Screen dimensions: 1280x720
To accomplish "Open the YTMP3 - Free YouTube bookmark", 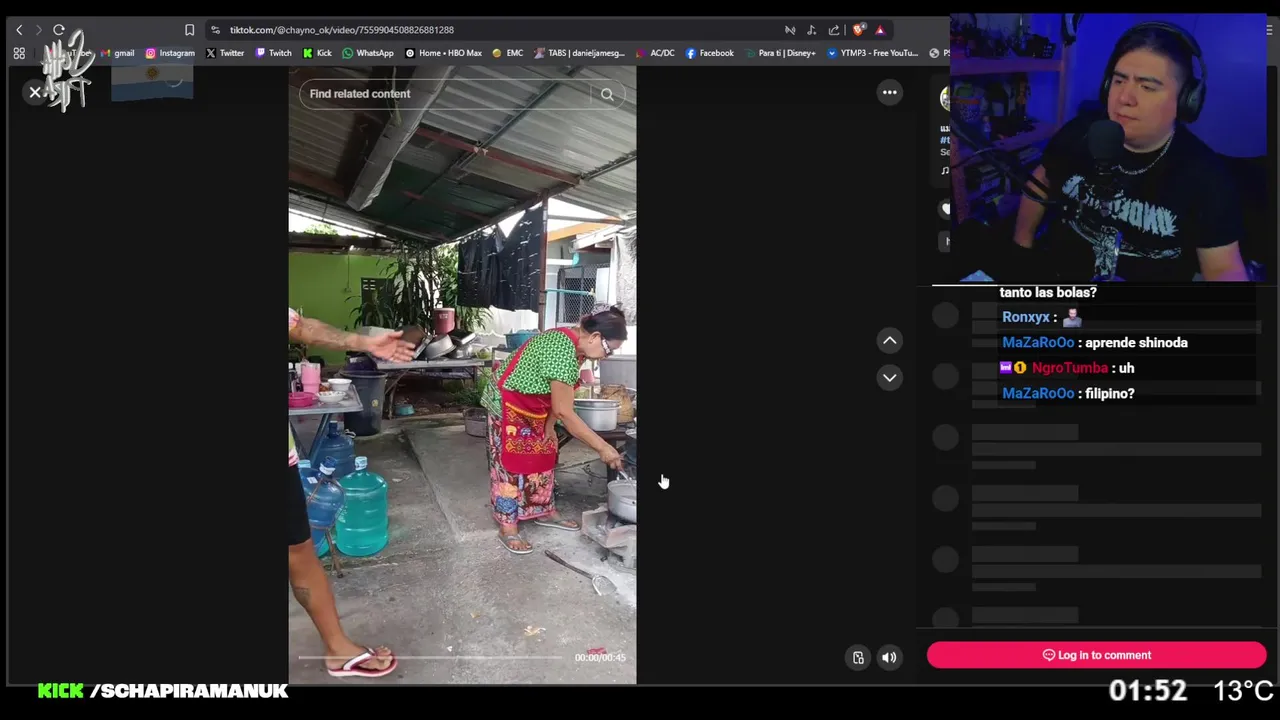I will (x=872, y=53).
